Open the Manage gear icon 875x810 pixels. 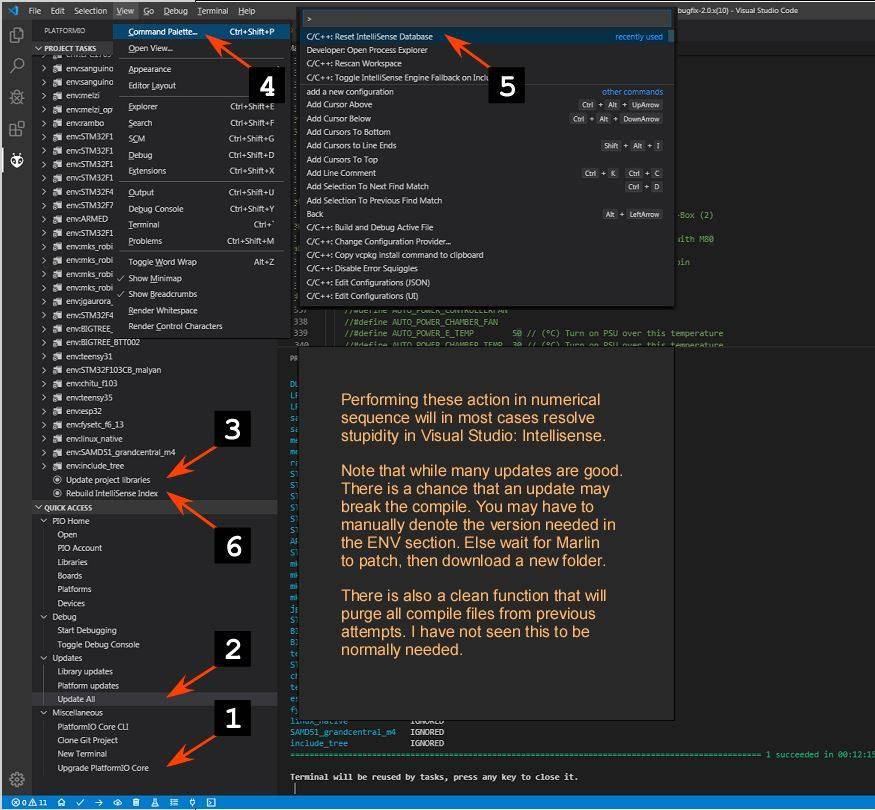pos(16,779)
